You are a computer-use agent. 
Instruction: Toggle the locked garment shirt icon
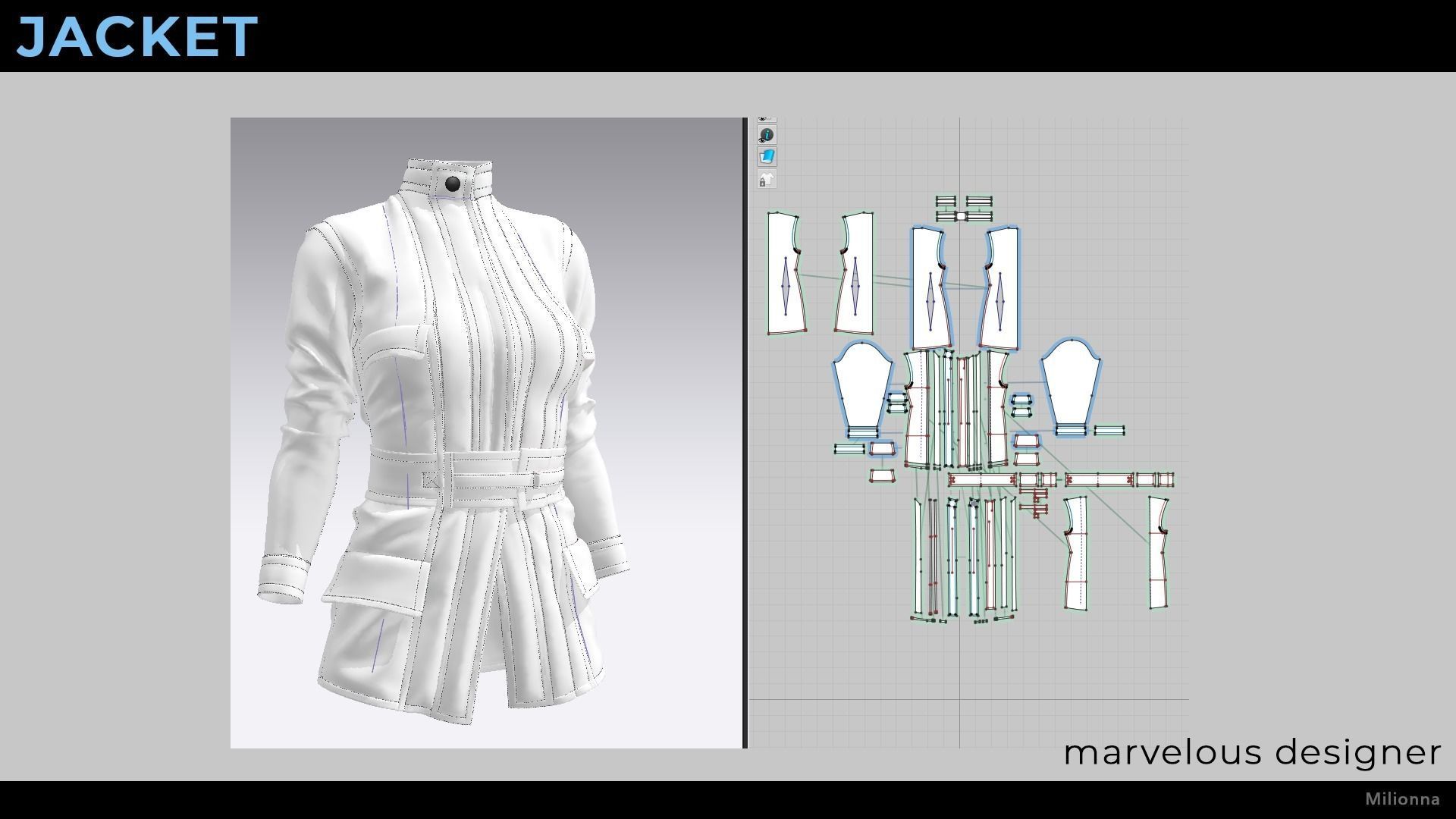767,180
